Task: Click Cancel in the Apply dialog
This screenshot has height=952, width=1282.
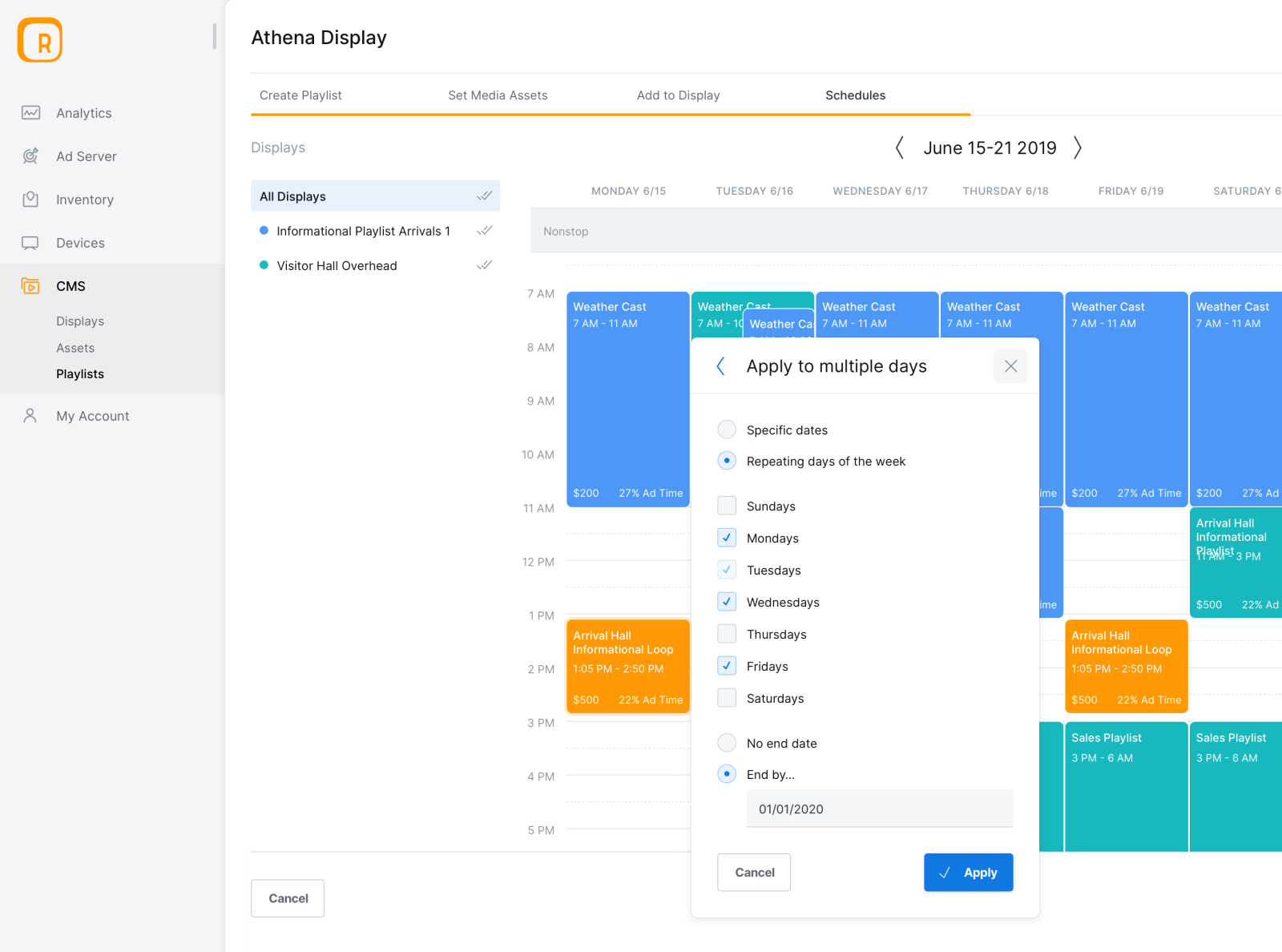Action: point(754,873)
